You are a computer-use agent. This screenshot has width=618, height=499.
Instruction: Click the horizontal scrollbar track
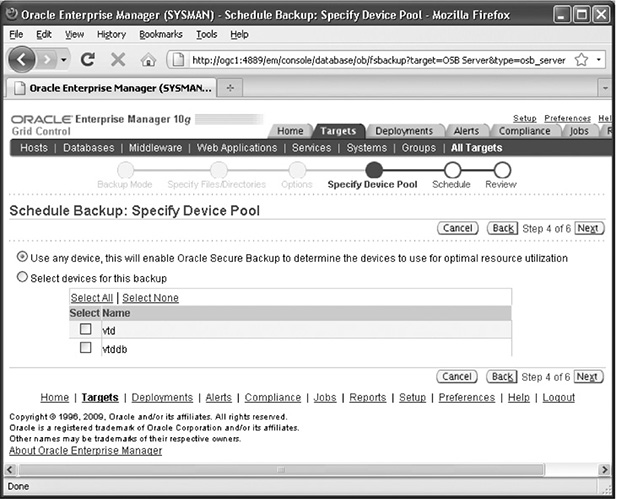(307, 469)
